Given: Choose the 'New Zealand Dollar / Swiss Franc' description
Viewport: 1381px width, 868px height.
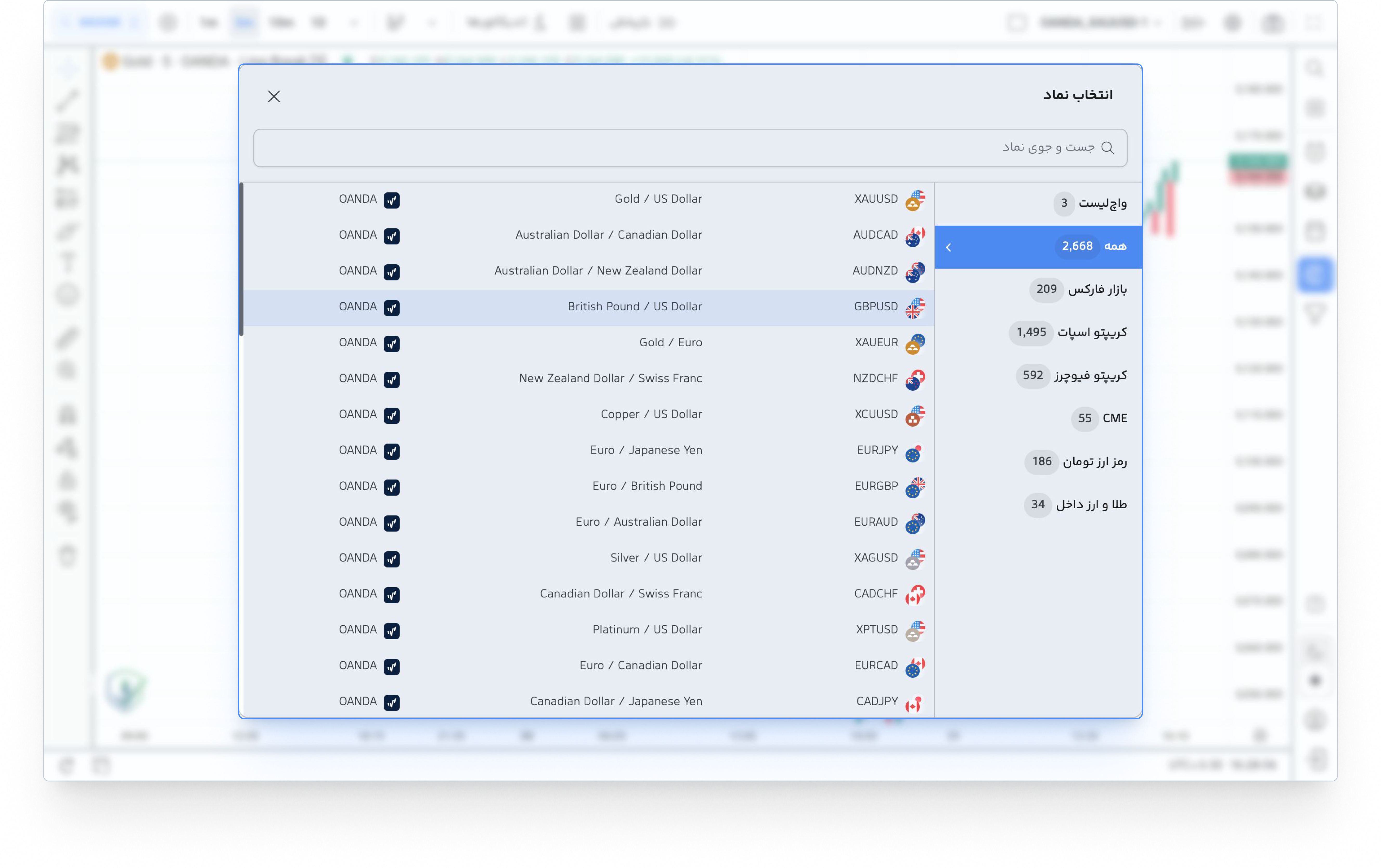Looking at the screenshot, I should point(610,378).
